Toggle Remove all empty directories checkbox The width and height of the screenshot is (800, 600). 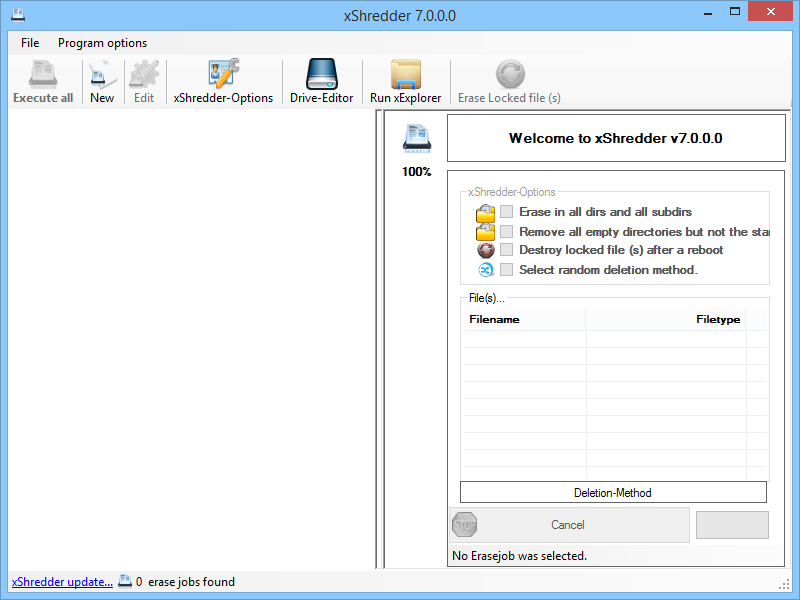point(506,232)
